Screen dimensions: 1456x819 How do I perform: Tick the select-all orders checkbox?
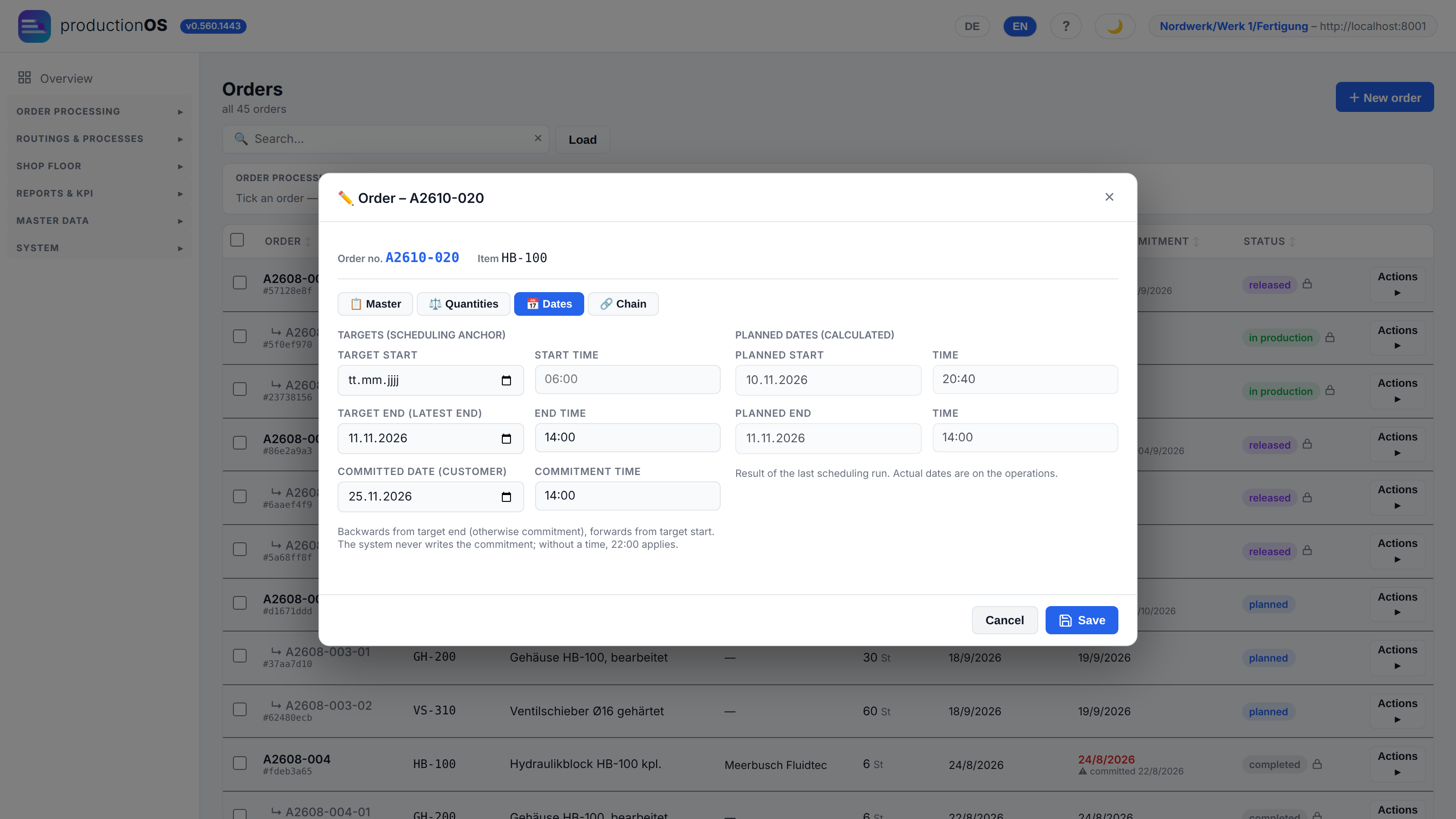[237, 240]
